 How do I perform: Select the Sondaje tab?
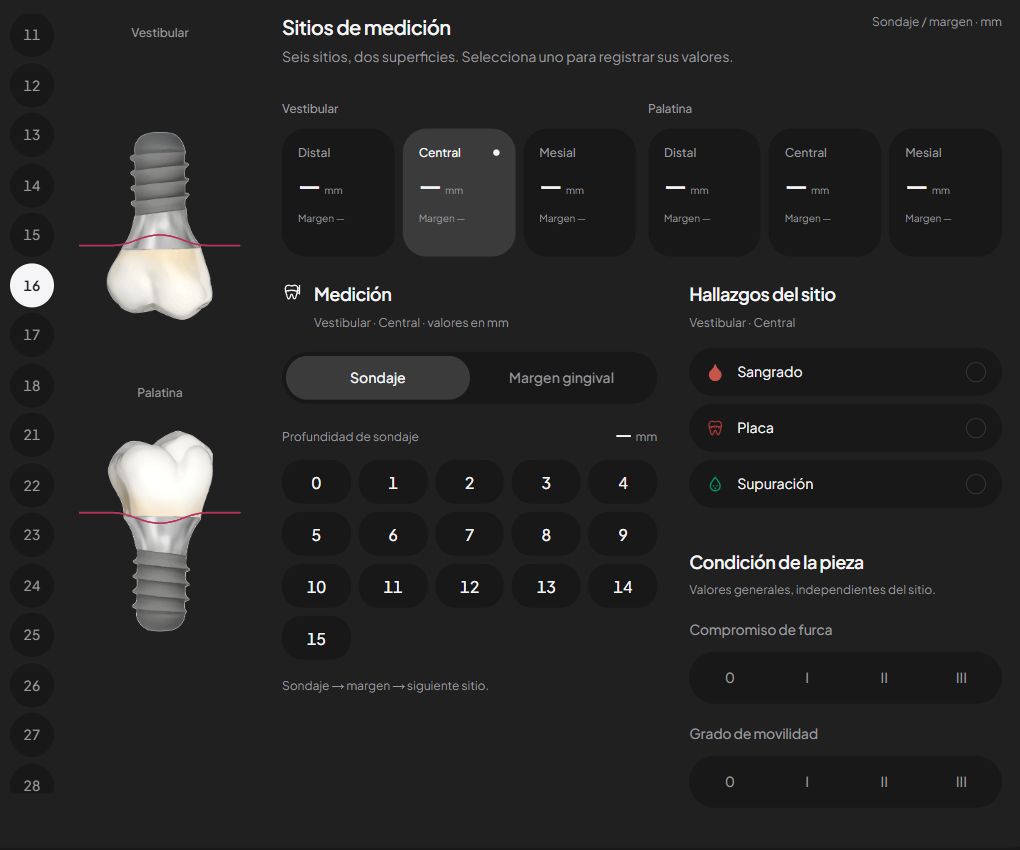coord(377,378)
